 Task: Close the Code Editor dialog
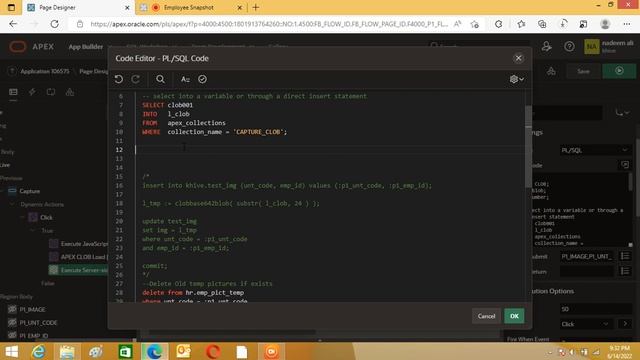(x=518, y=58)
